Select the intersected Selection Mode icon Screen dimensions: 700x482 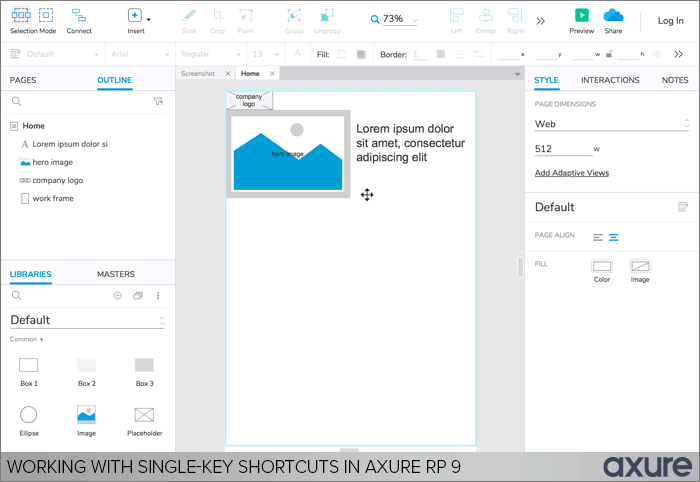tap(21, 15)
